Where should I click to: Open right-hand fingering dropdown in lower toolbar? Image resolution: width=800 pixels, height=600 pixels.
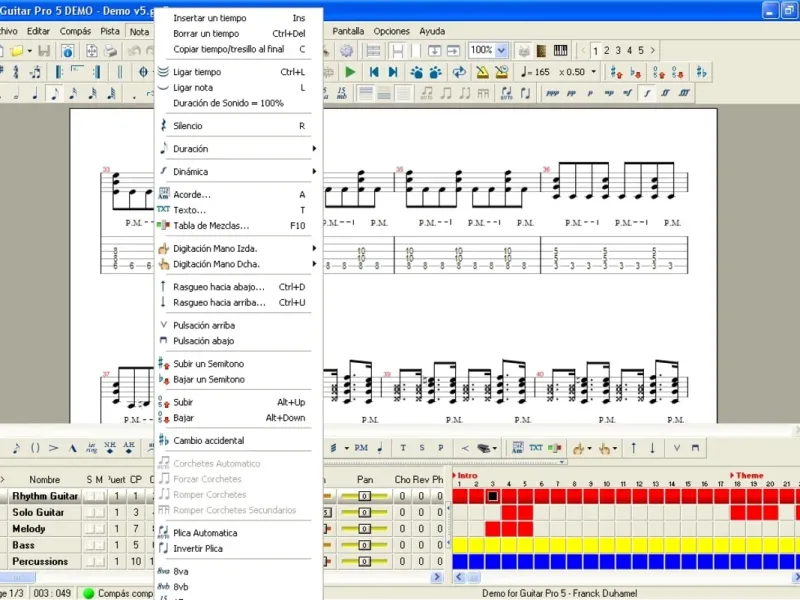click(614, 448)
